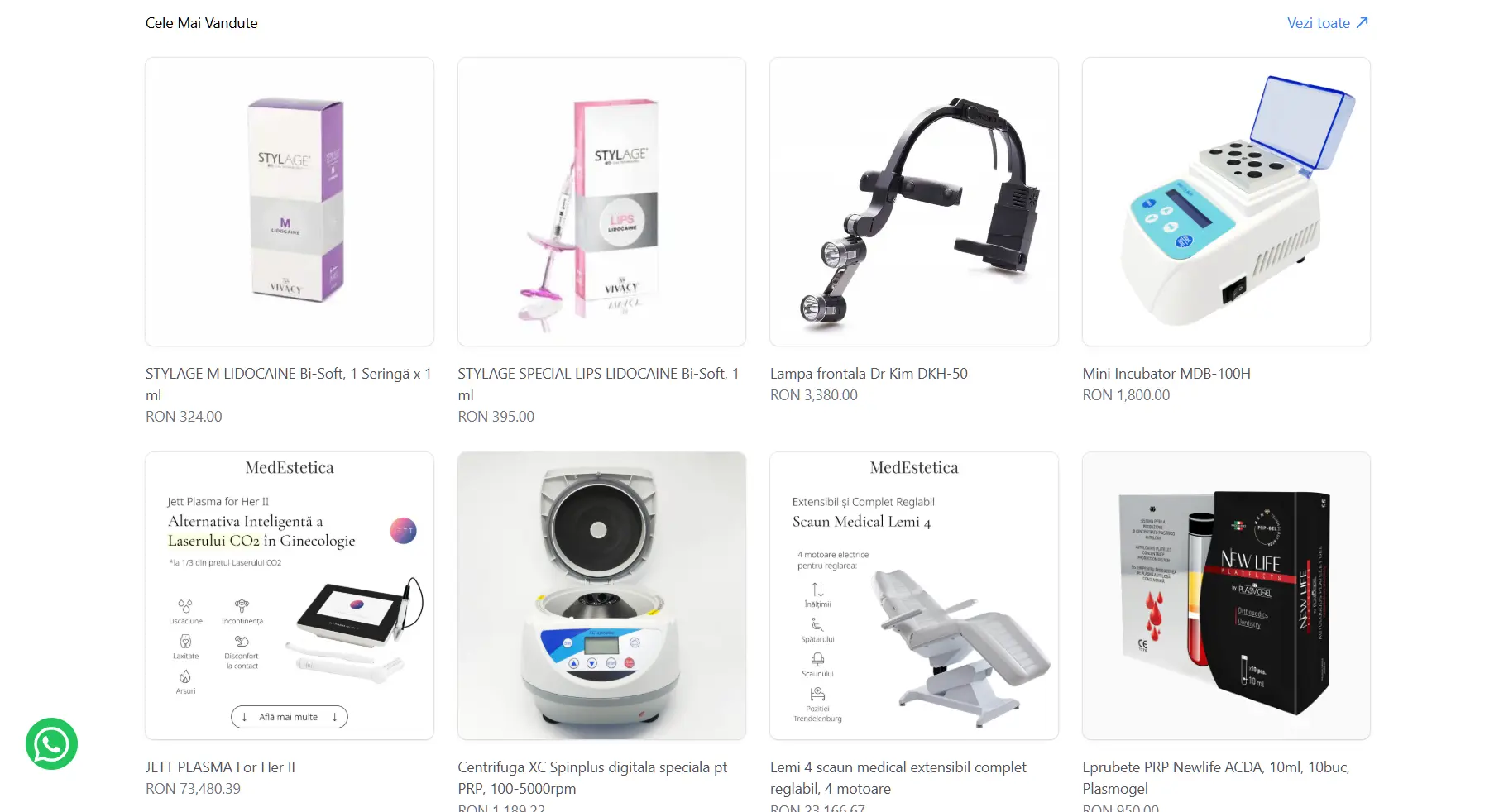Open STYLAGE SPECIAL LIPS product image

601,202
